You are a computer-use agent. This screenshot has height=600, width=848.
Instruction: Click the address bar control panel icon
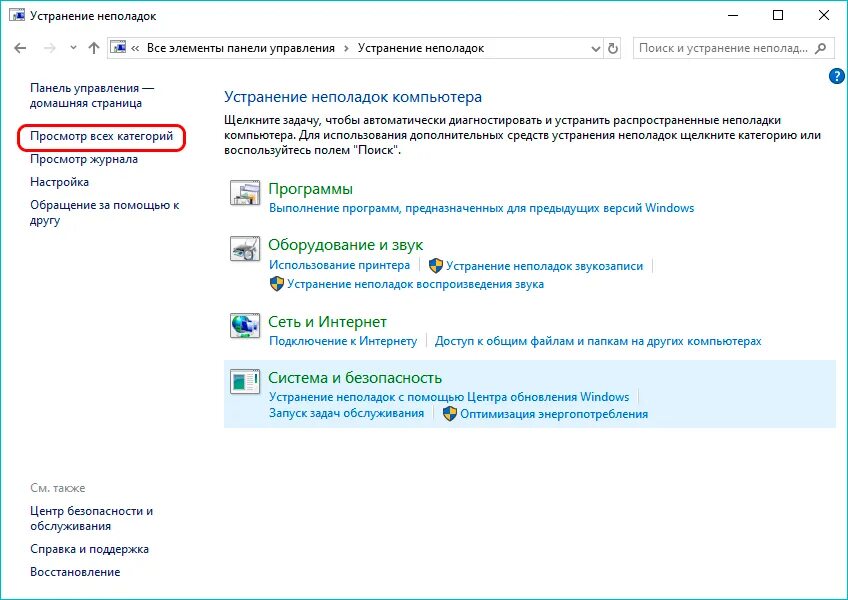click(118, 48)
